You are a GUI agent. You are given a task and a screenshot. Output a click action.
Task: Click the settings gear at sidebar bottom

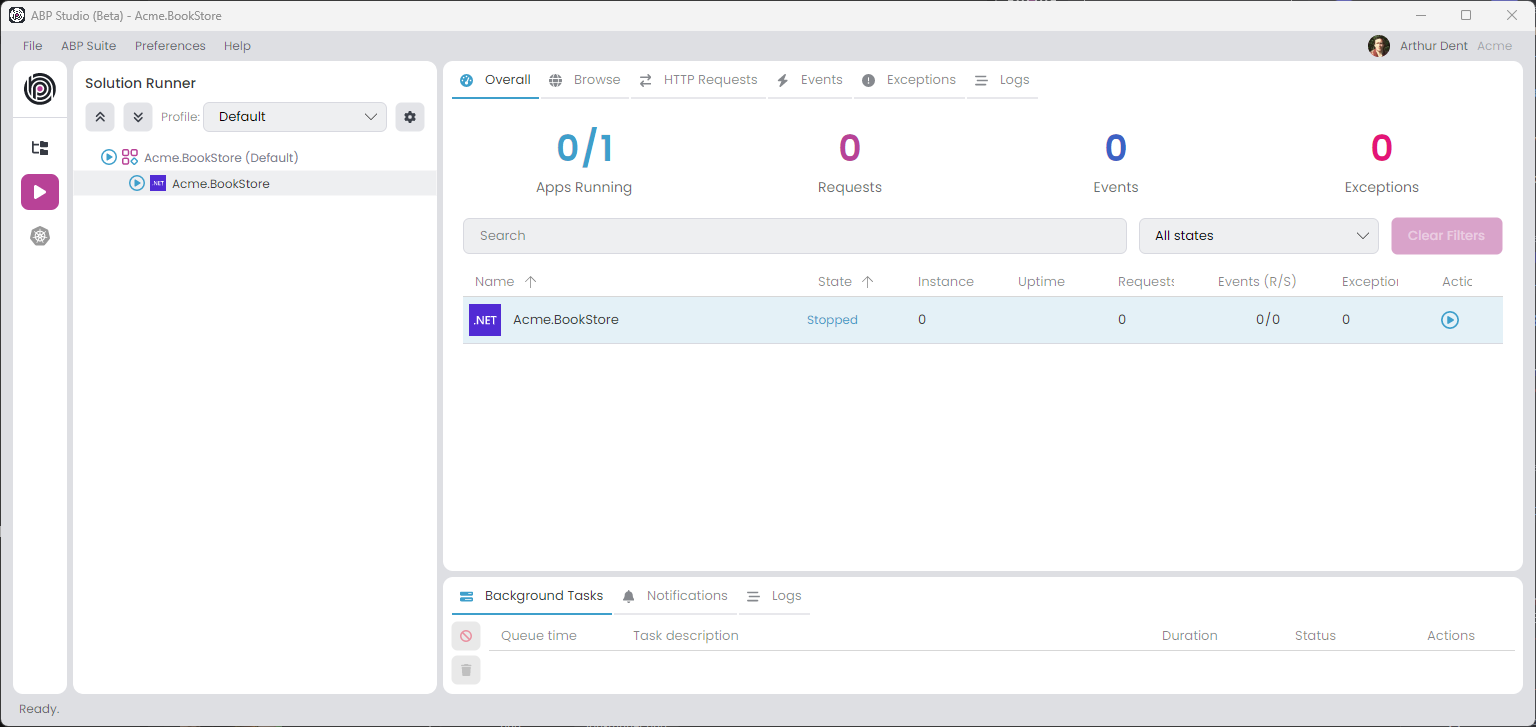[x=40, y=236]
